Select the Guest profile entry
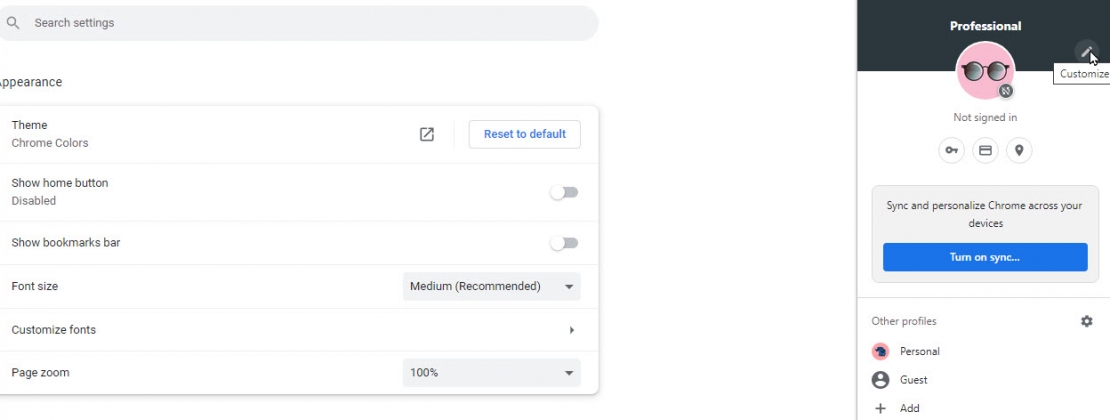Image resolution: width=1110 pixels, height=420 pixels. click(914, 380)
